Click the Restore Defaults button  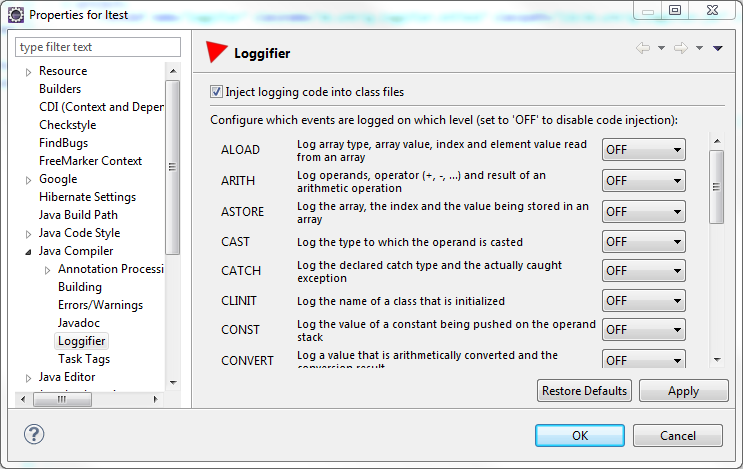[584, 391]
